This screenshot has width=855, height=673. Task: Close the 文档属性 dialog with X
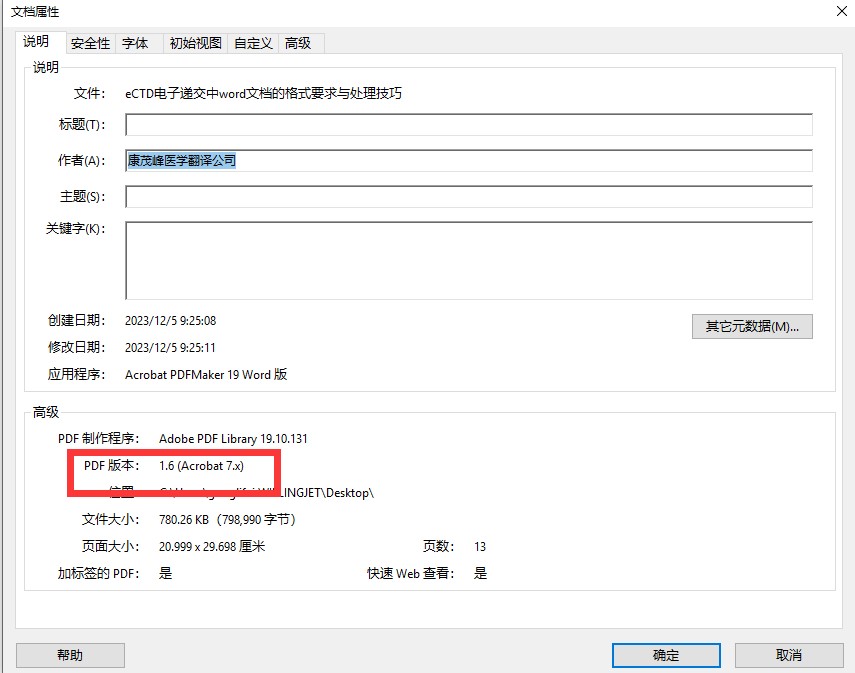tap(838, 11)
